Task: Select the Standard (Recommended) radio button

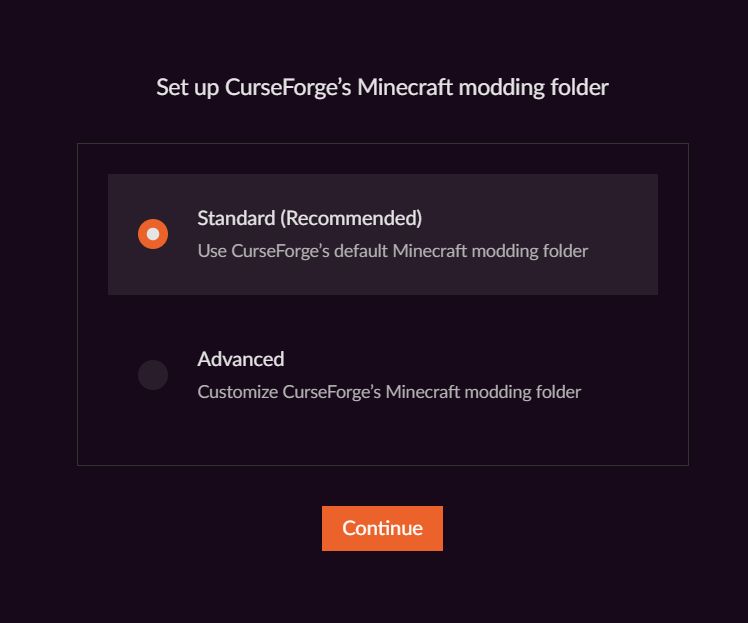Action: tap(153, 234)
